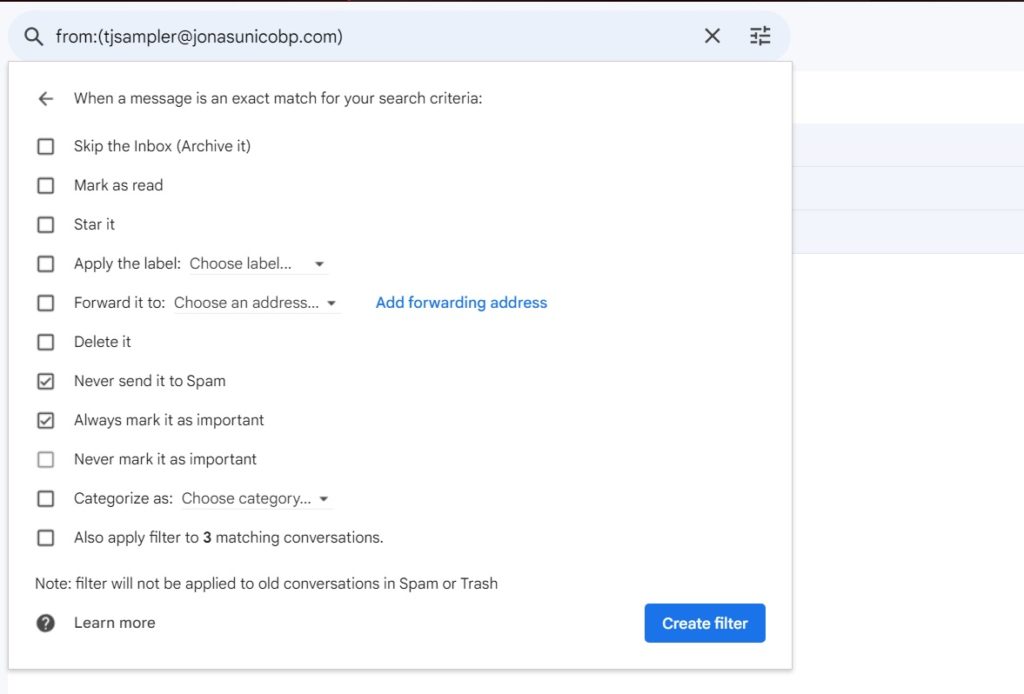Select the Delete it checkbox

tap(45, 342)
